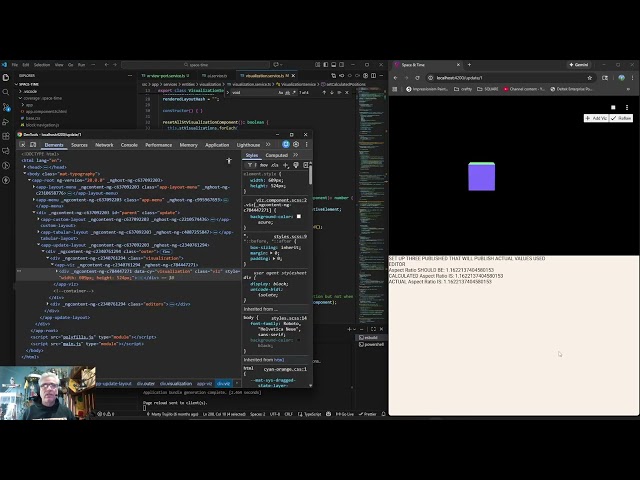Go back in the Chrome browser
640x480 pixels.
(395, 78)
